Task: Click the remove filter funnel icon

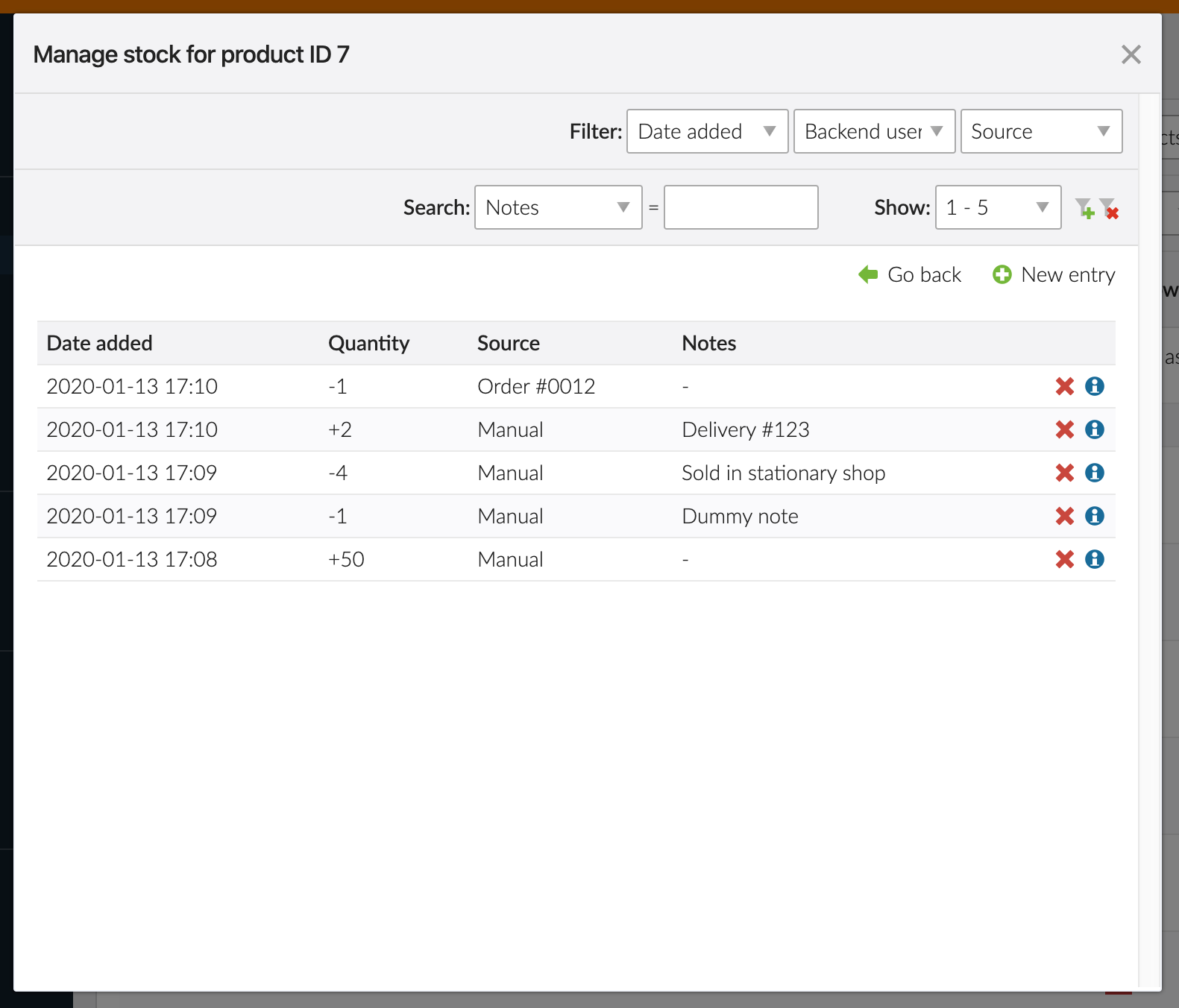Action: point(1109,208)
